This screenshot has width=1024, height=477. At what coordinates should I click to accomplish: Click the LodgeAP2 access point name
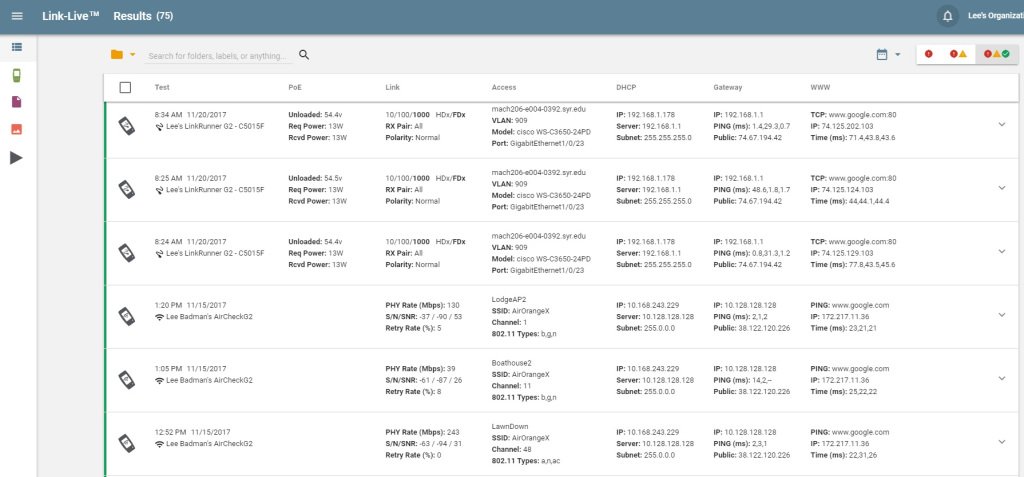pos(509,299)
